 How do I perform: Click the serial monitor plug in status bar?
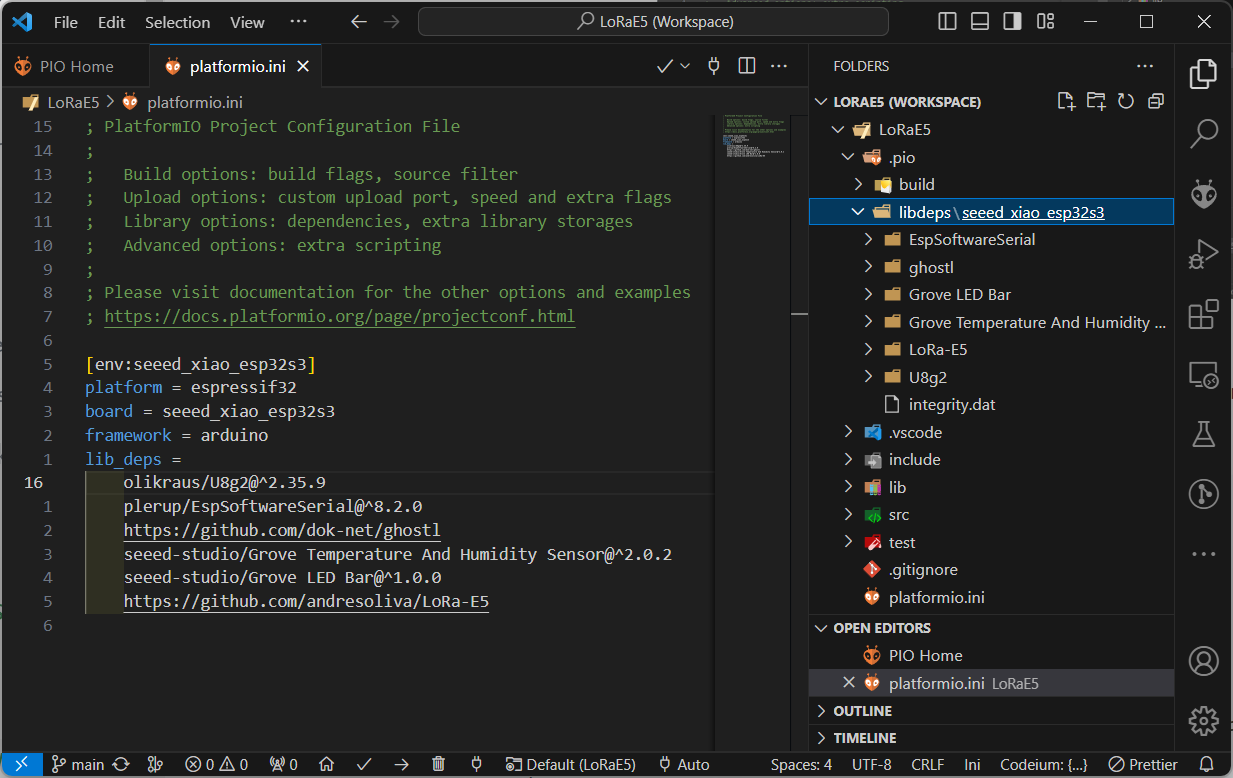(x=476, y=764)
